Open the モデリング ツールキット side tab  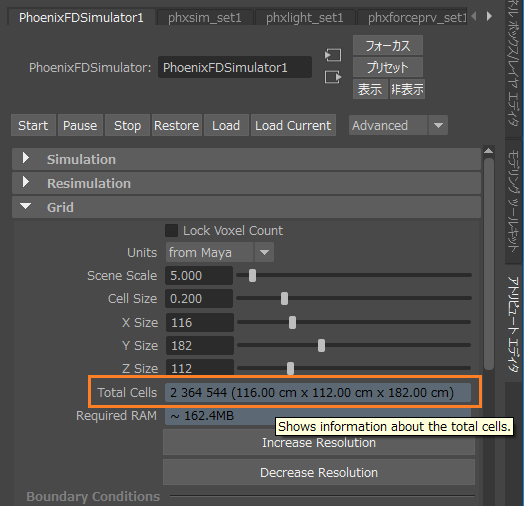click(x=514, y=201)
